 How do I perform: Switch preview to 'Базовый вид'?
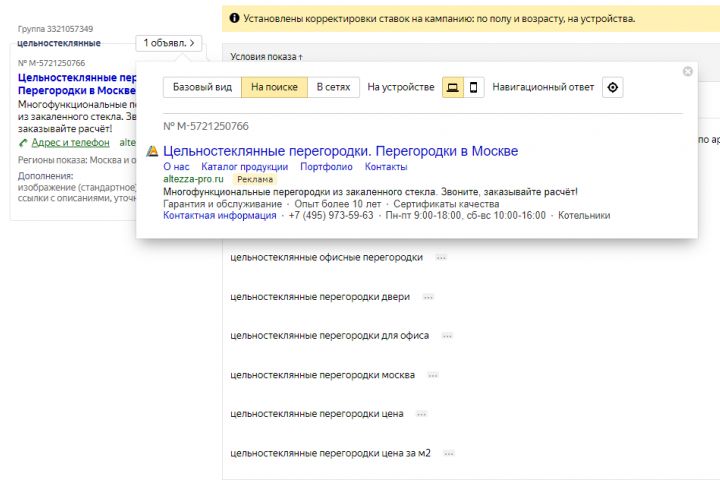(202, 87)
